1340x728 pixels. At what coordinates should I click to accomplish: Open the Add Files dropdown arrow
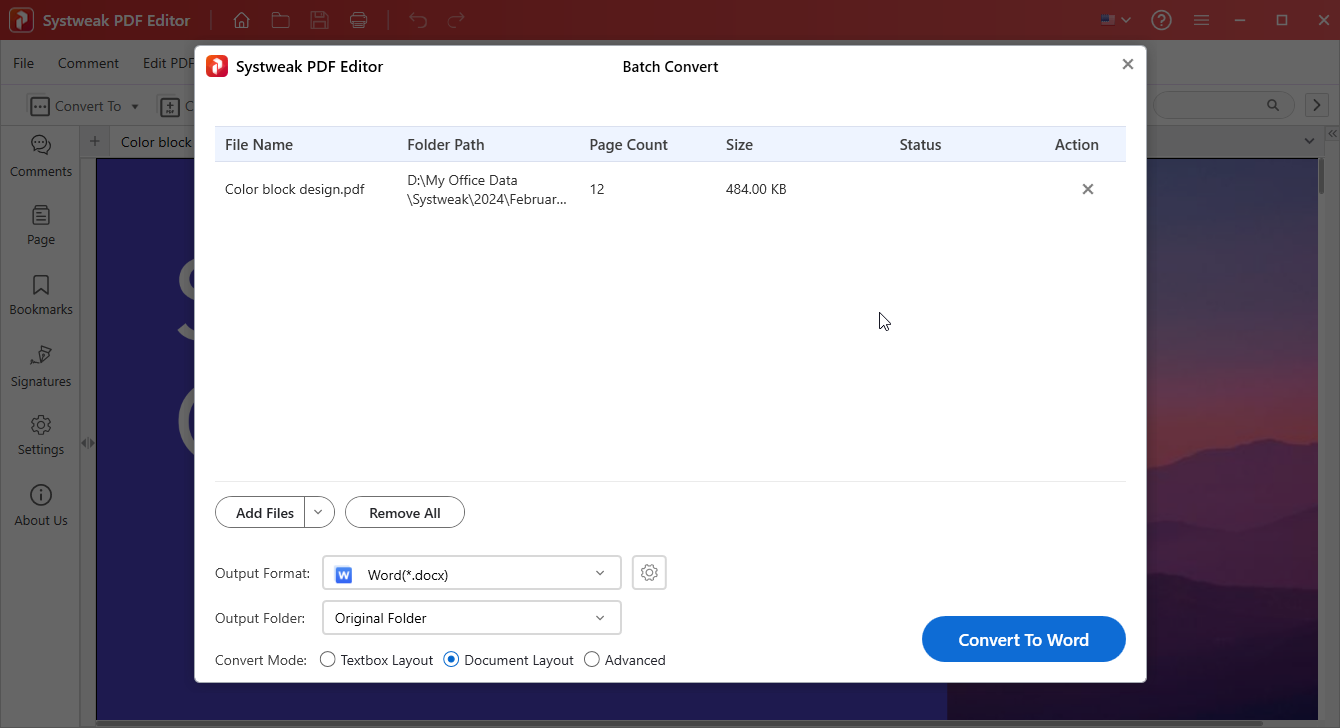point(318,512)
